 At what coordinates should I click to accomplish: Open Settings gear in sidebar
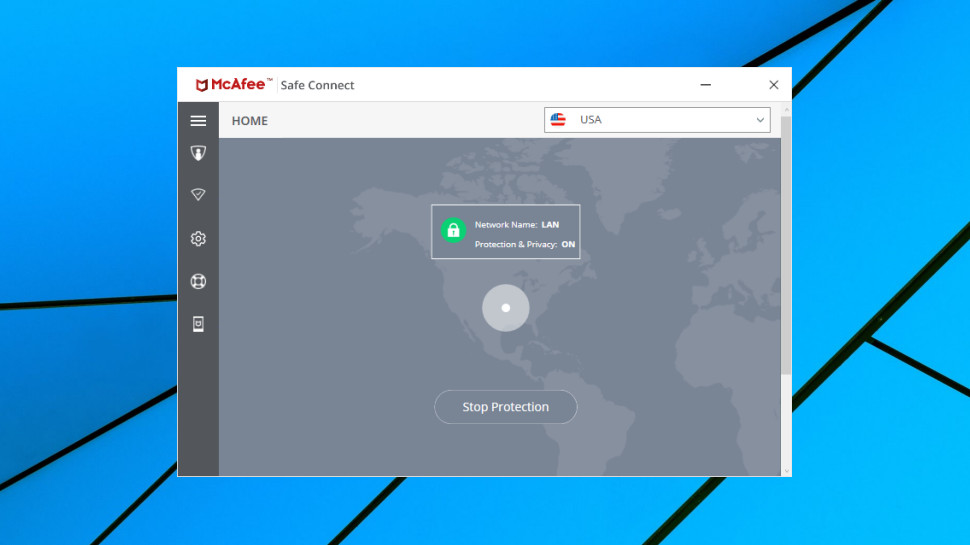(198, 238)
